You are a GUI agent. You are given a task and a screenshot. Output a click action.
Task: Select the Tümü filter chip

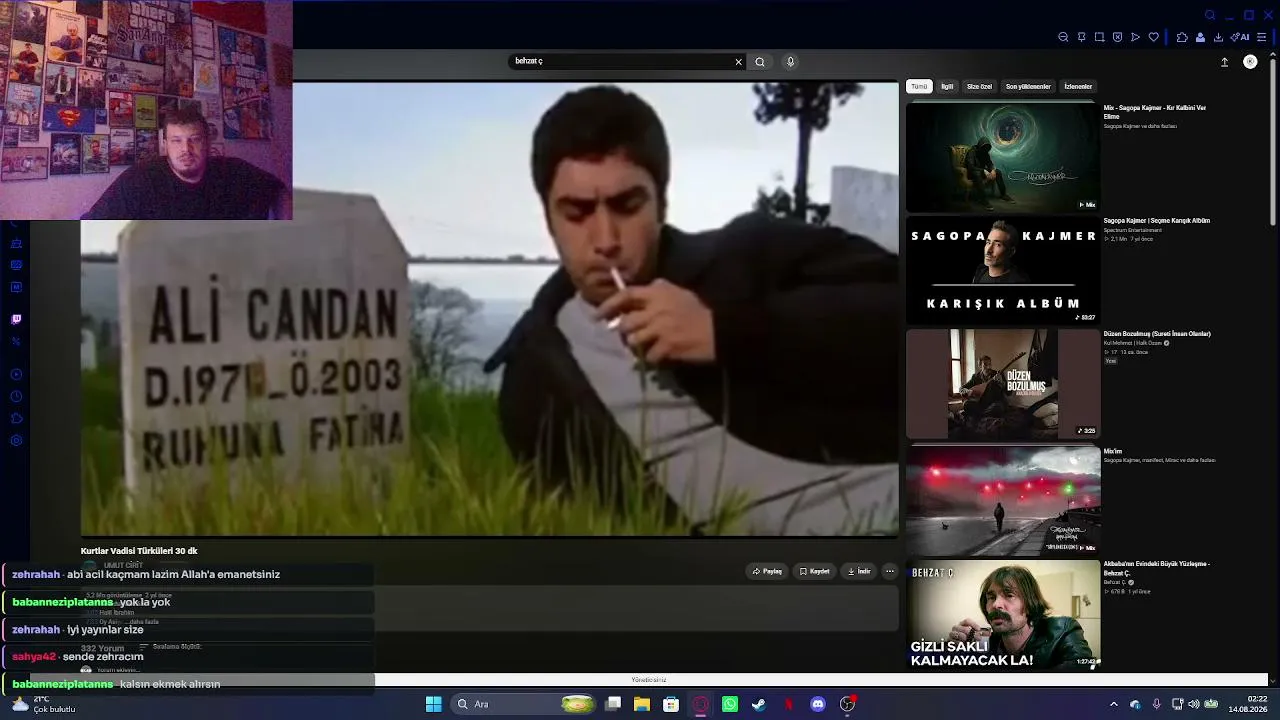(x=919, y=87)
